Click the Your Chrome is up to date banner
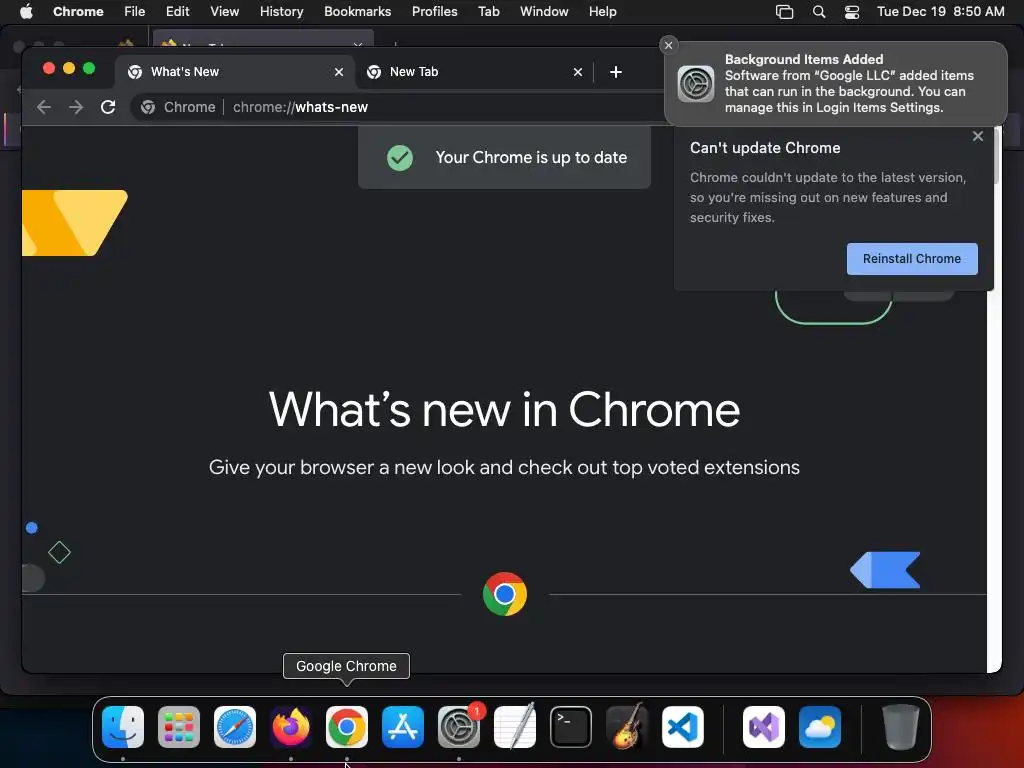Viewport: 1024px width, 768px height. coord(504,157)
